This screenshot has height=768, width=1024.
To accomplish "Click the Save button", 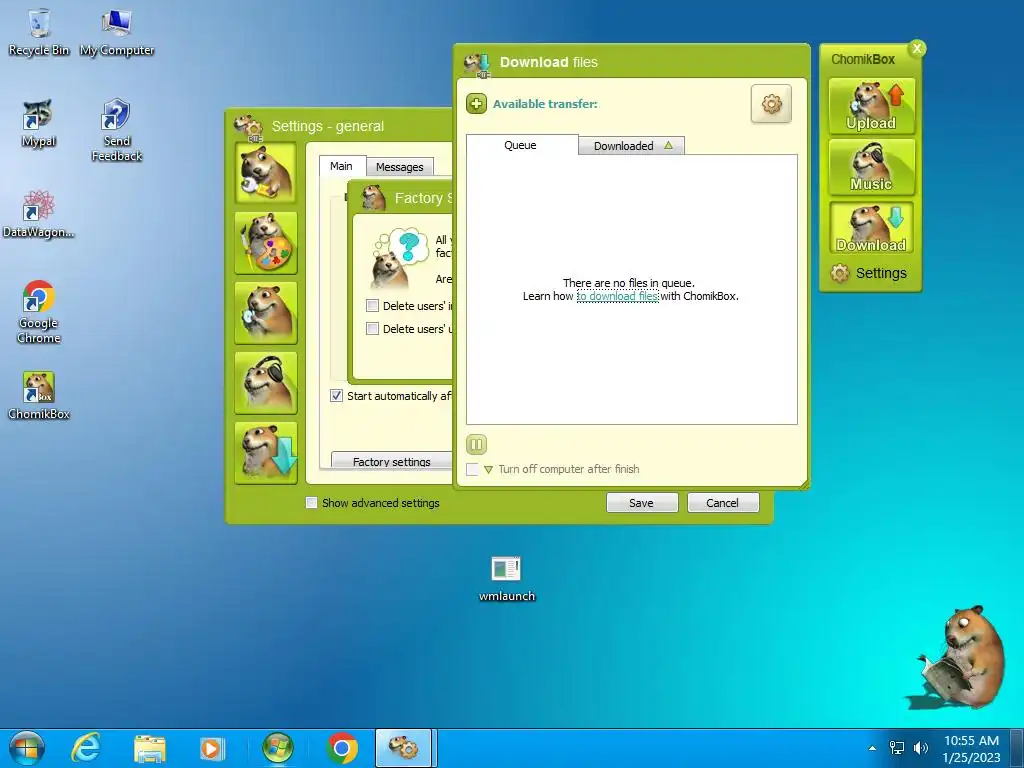I will (642, 503).
